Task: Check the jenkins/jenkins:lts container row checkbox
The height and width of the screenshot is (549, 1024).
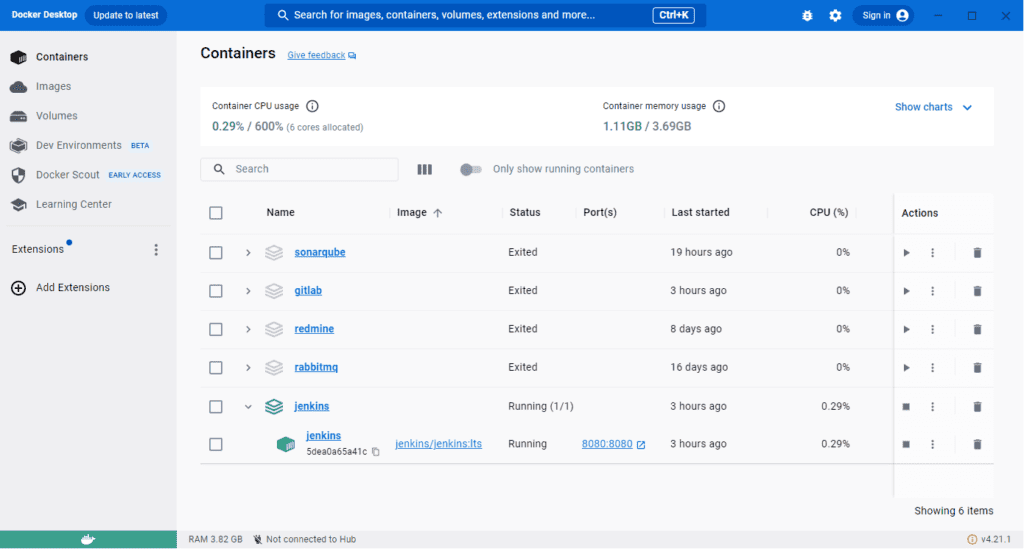Action: (216, 445)
